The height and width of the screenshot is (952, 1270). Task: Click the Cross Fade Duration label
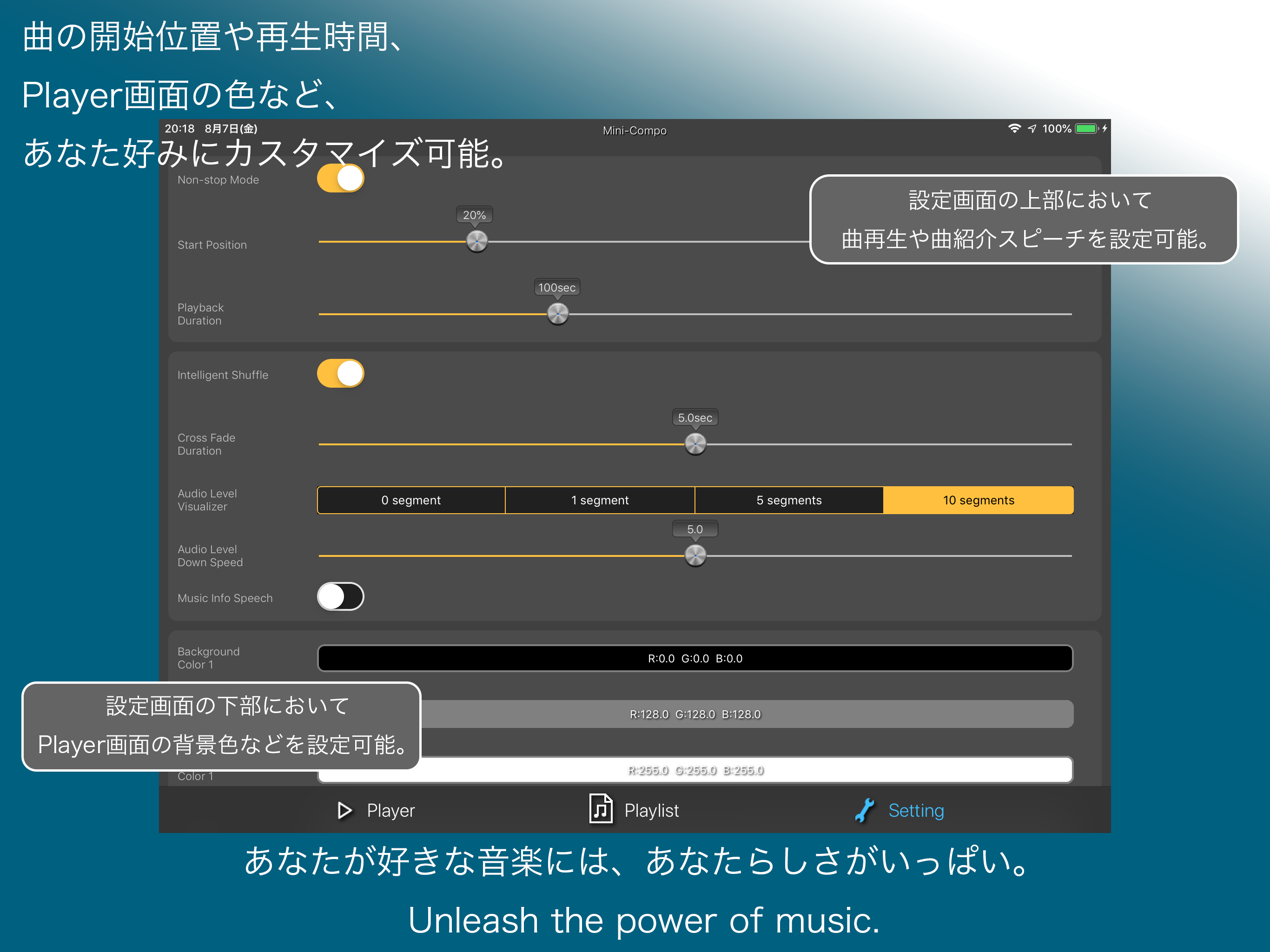tap(206, 444)
